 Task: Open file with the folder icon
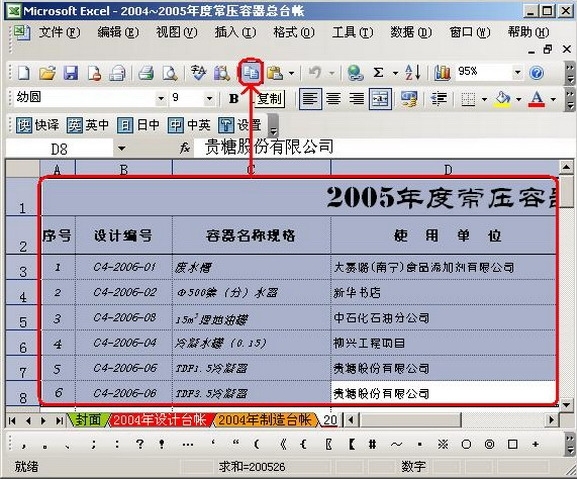coord(47,73)
